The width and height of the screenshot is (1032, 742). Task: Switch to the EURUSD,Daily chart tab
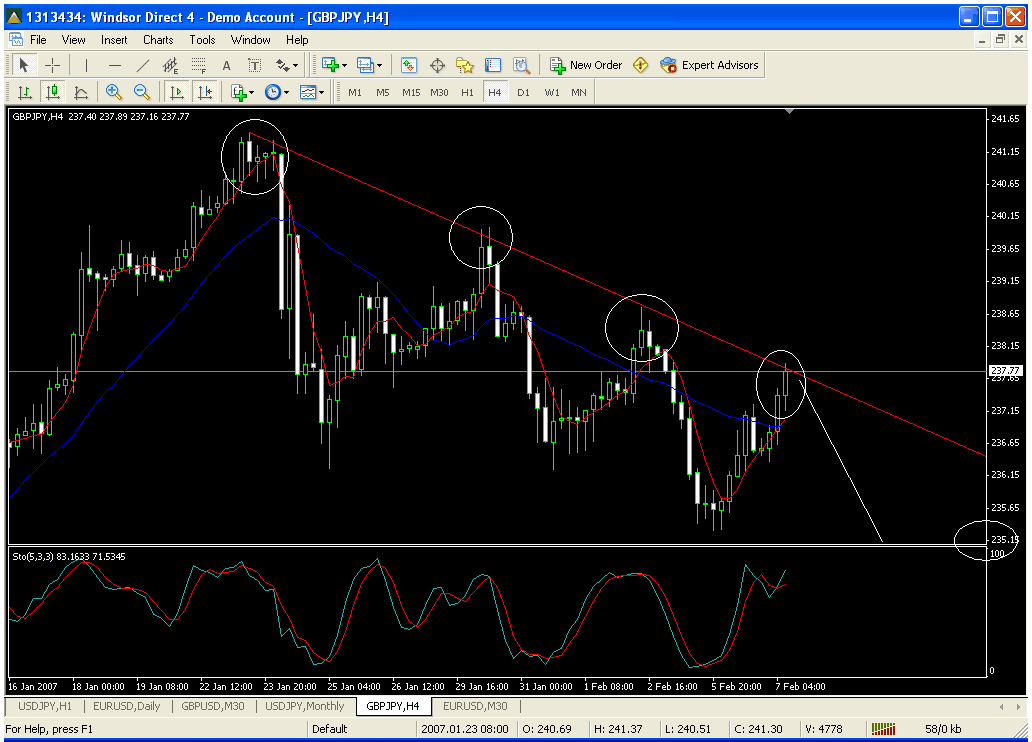[126, 706]
